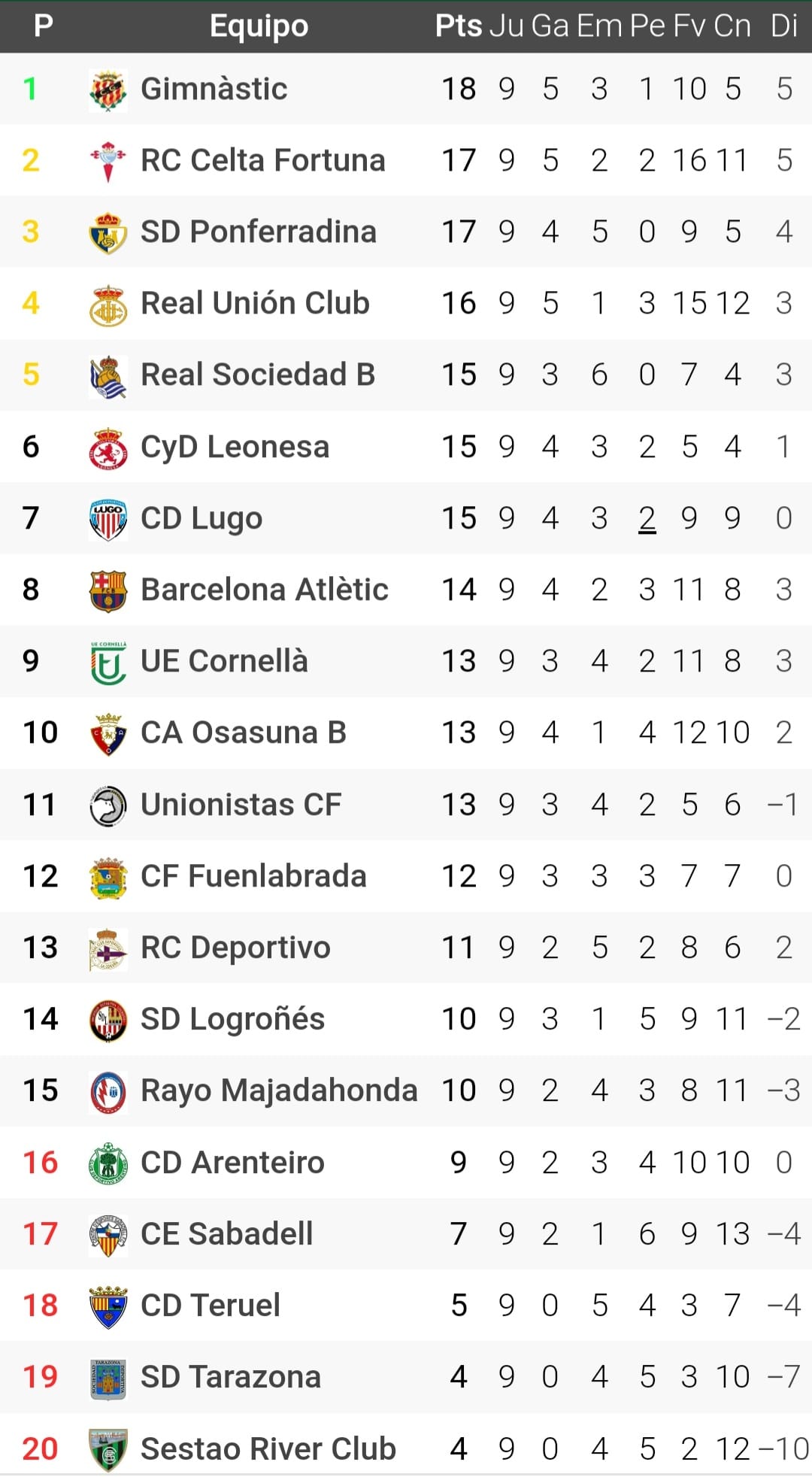The height and width of the screenshot is (1477, 812).
Task: Open the Real Sociedad B team link
Action: pyautogui.click(x=257, y=375)
